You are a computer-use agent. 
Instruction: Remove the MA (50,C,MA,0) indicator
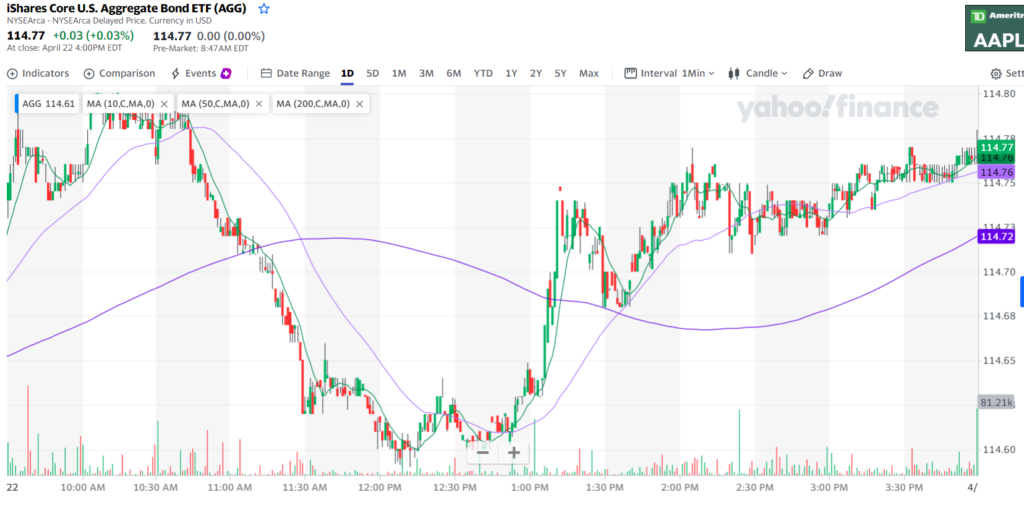point(259,103)
